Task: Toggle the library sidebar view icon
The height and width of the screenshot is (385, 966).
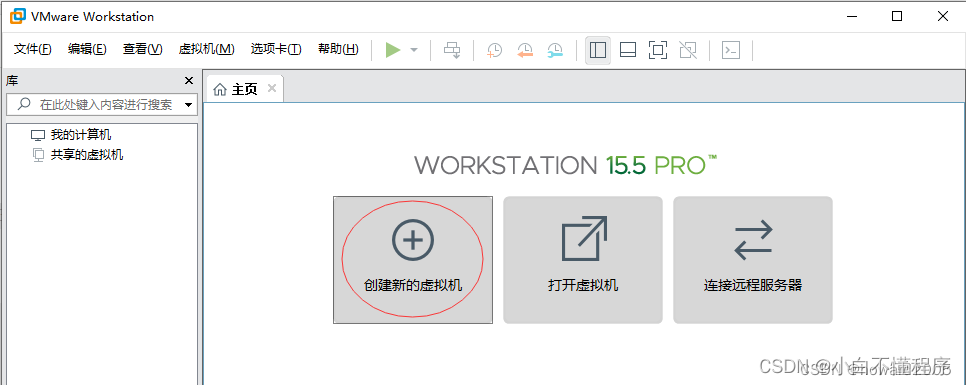Action: (x=598, y=51)
